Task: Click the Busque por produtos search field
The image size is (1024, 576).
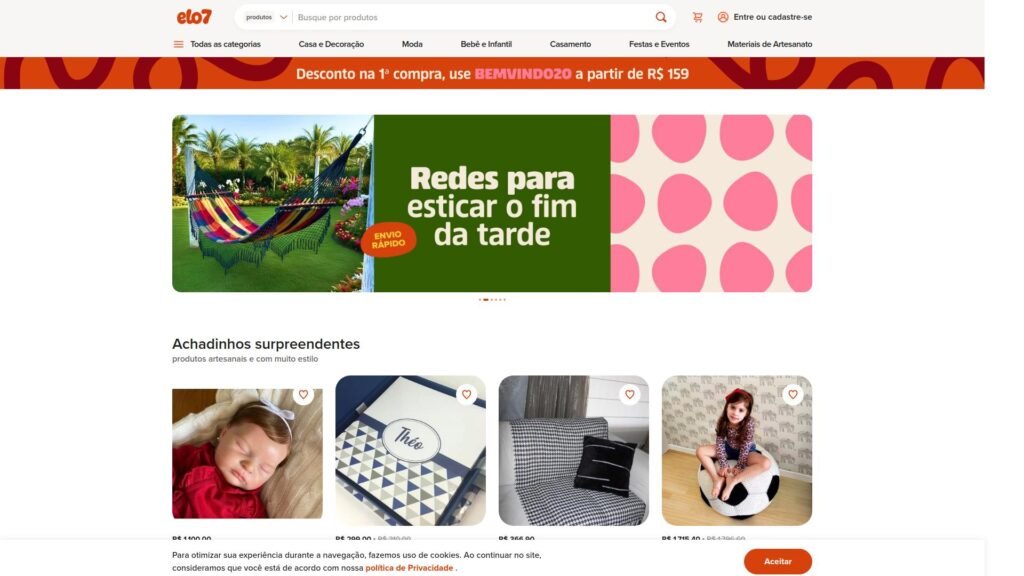Action: 473,18
